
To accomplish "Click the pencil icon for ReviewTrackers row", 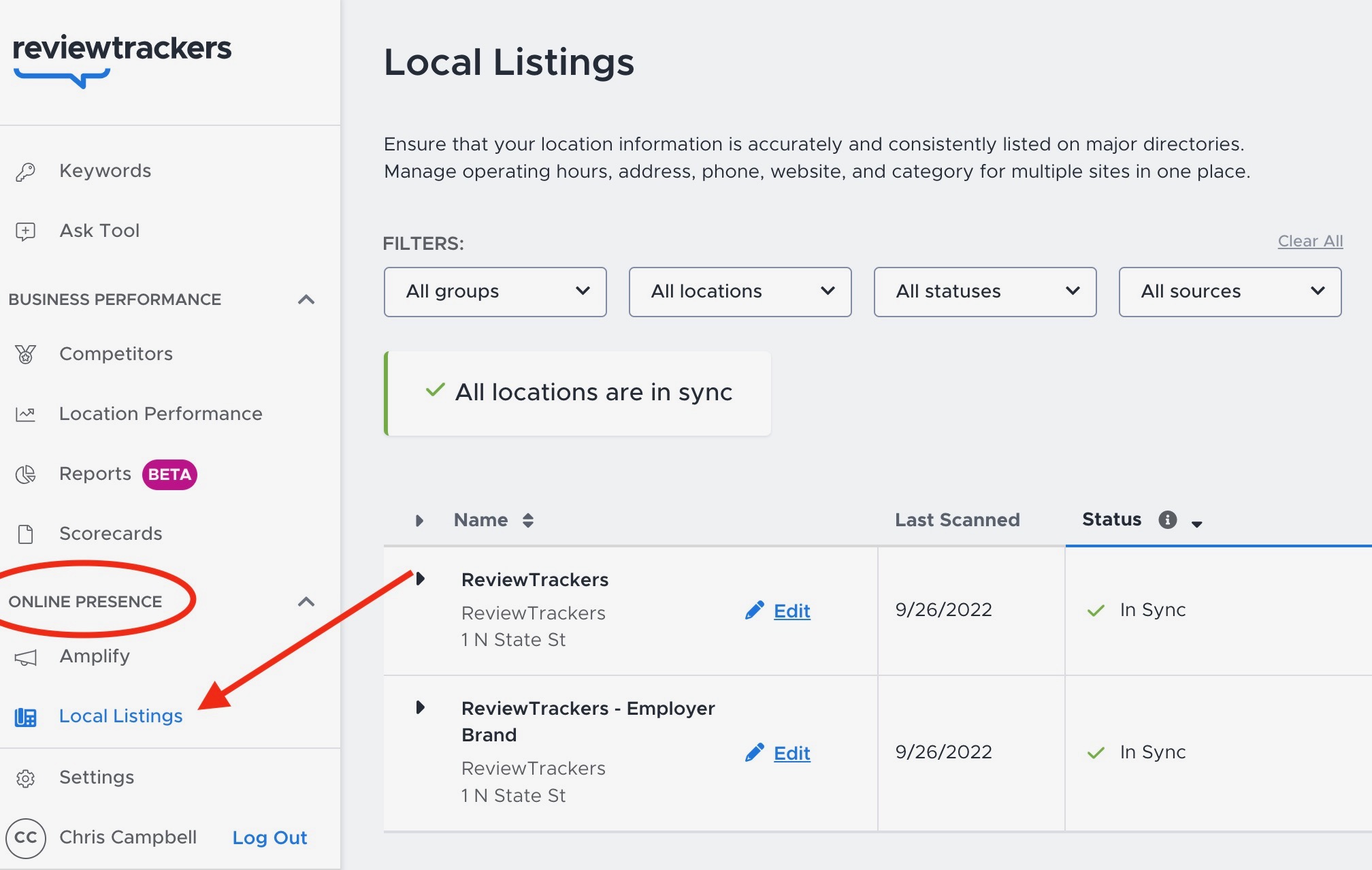I will point(755,610).
